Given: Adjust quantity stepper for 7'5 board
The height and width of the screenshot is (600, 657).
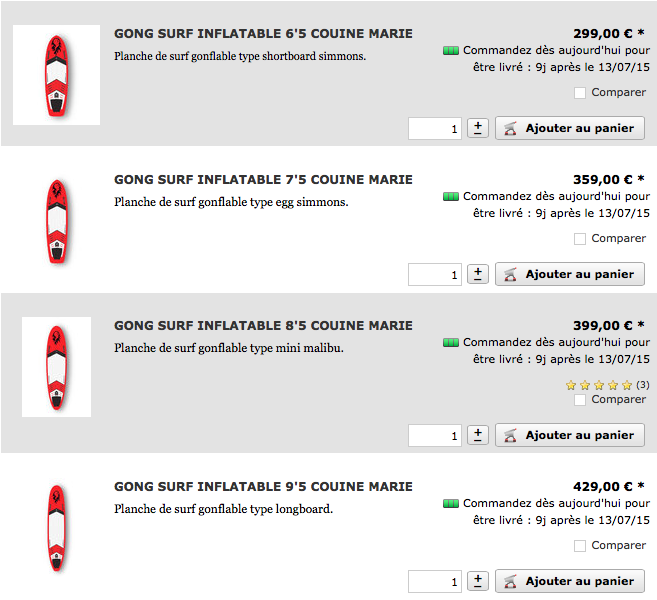Looking at the screenshot, I should (478, 274).
